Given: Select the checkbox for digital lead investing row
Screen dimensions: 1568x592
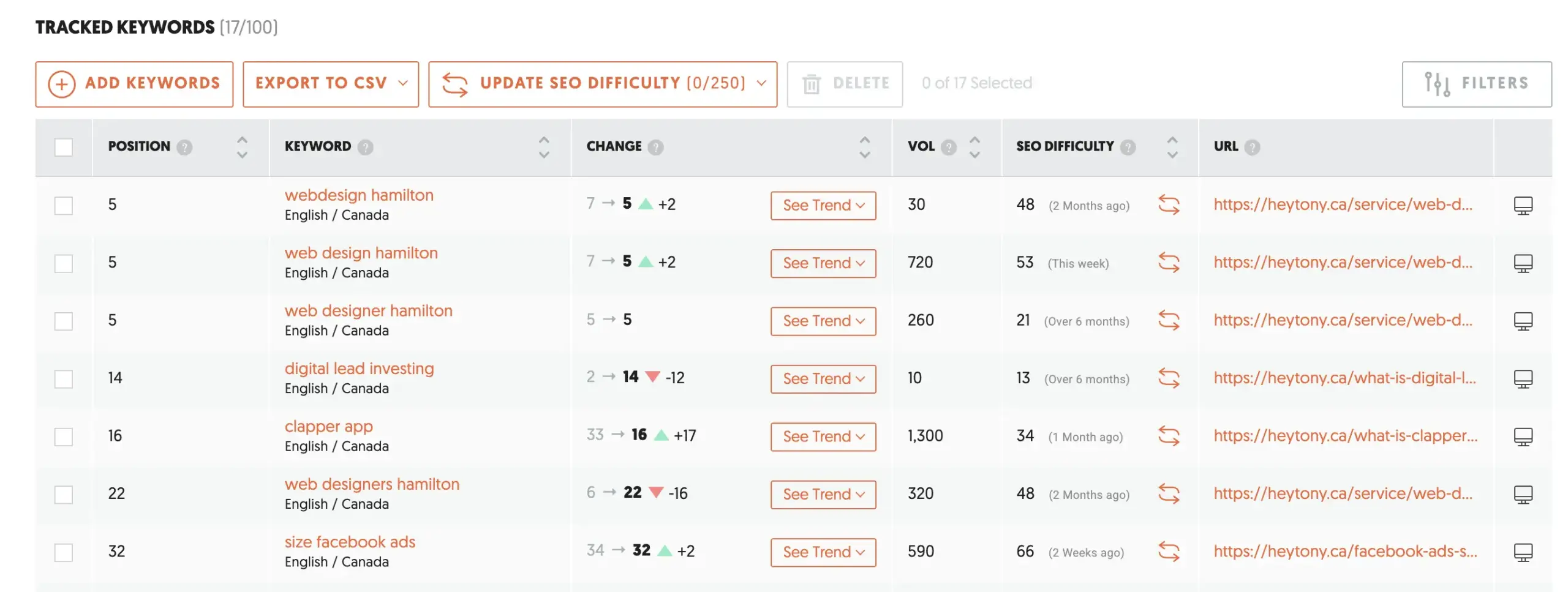Looking at the screenshot, I should point(64,378).
